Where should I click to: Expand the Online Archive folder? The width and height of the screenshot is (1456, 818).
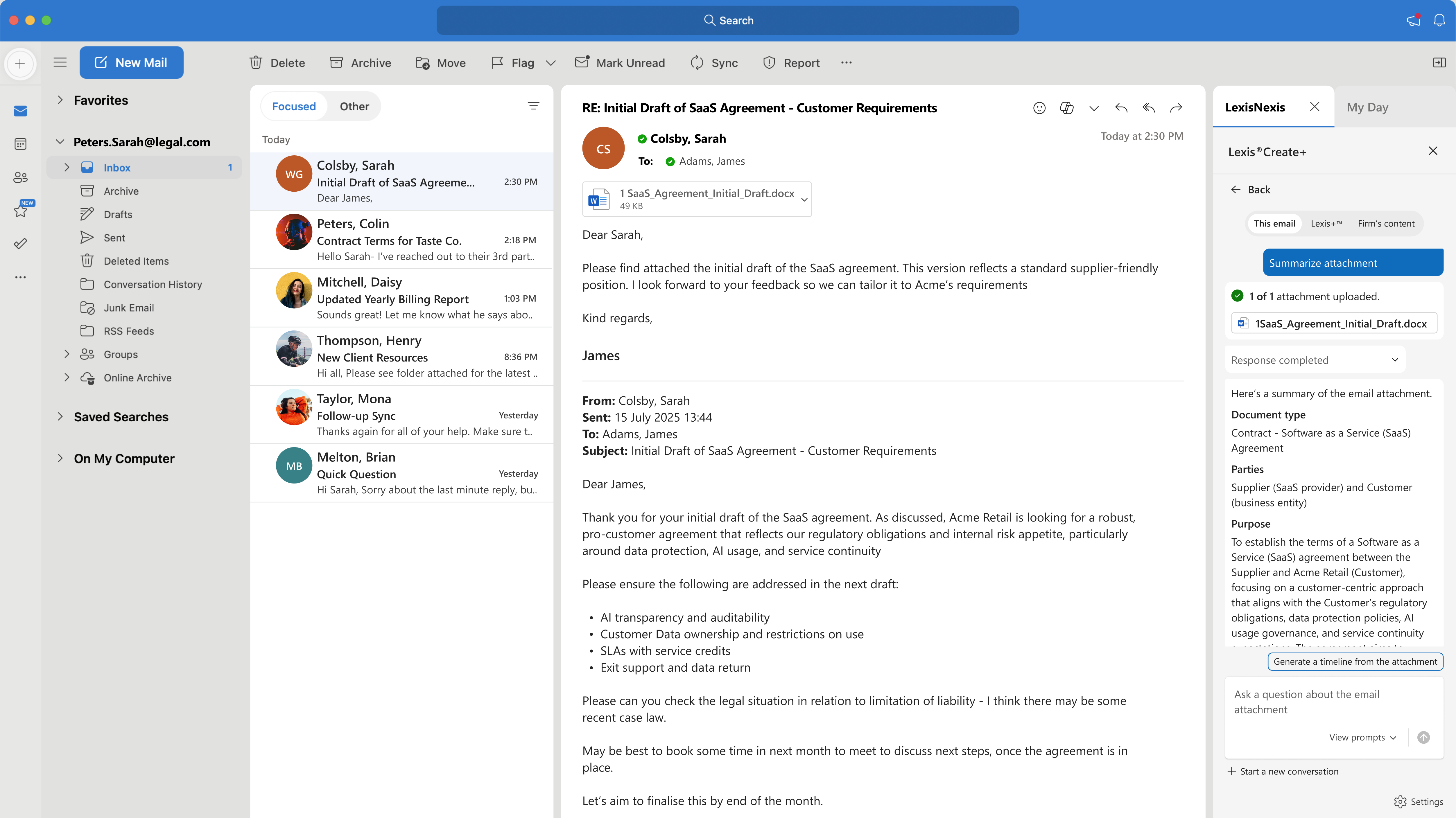[67, 377]
